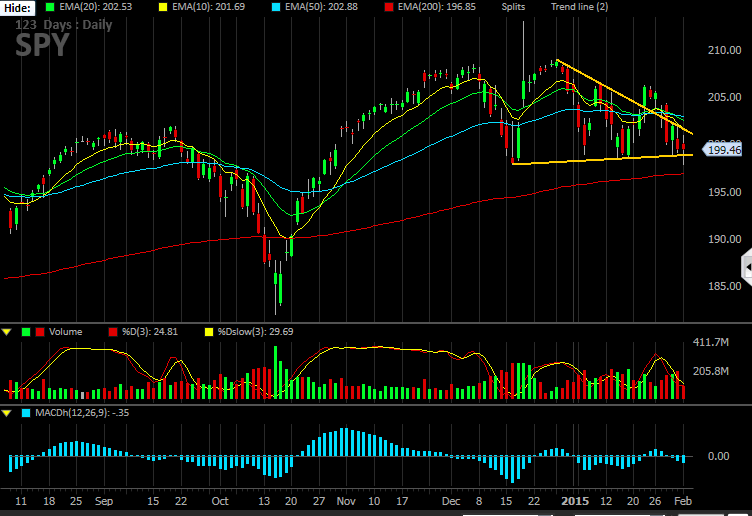Click the cyan EMA(50) color swatch

tap(276, 7)
